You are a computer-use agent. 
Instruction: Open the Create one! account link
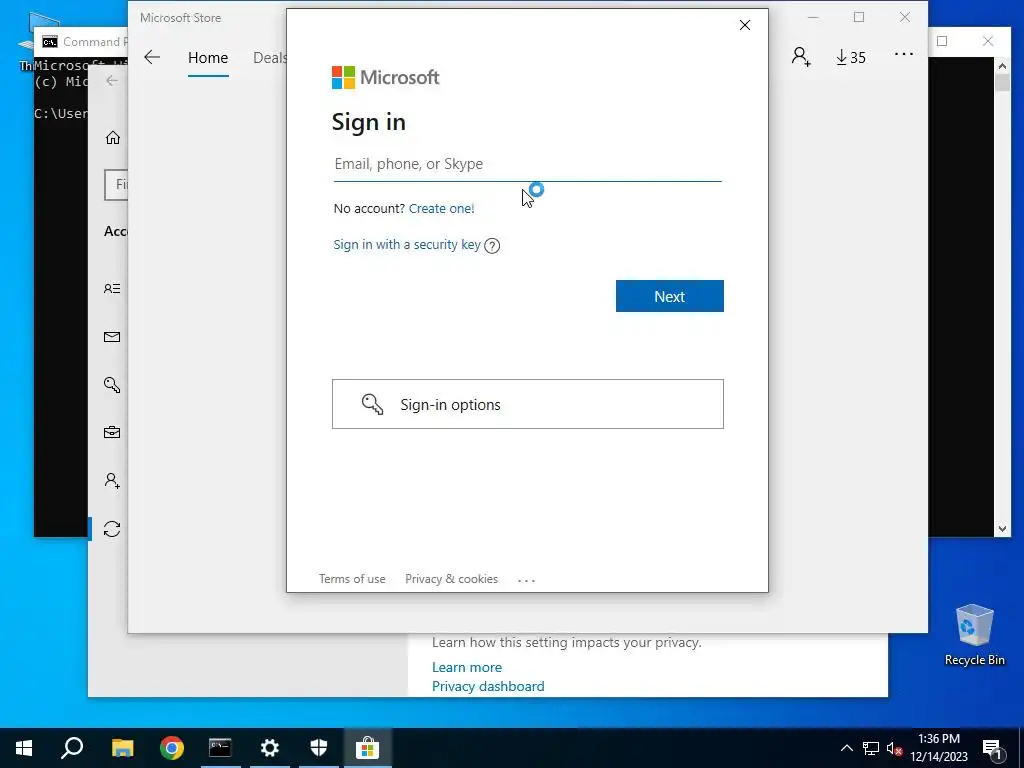coord(441,208)
